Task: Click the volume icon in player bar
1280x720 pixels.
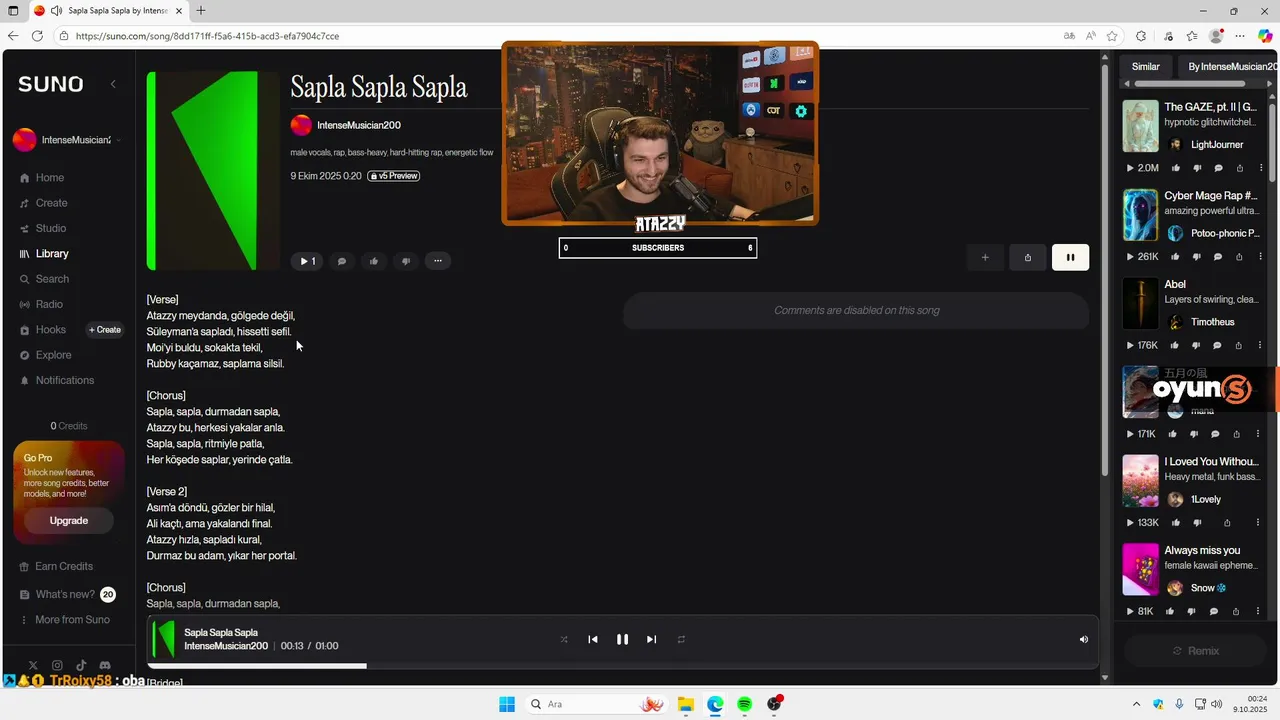Action: pyautogui.click(x=1083, y=640)
